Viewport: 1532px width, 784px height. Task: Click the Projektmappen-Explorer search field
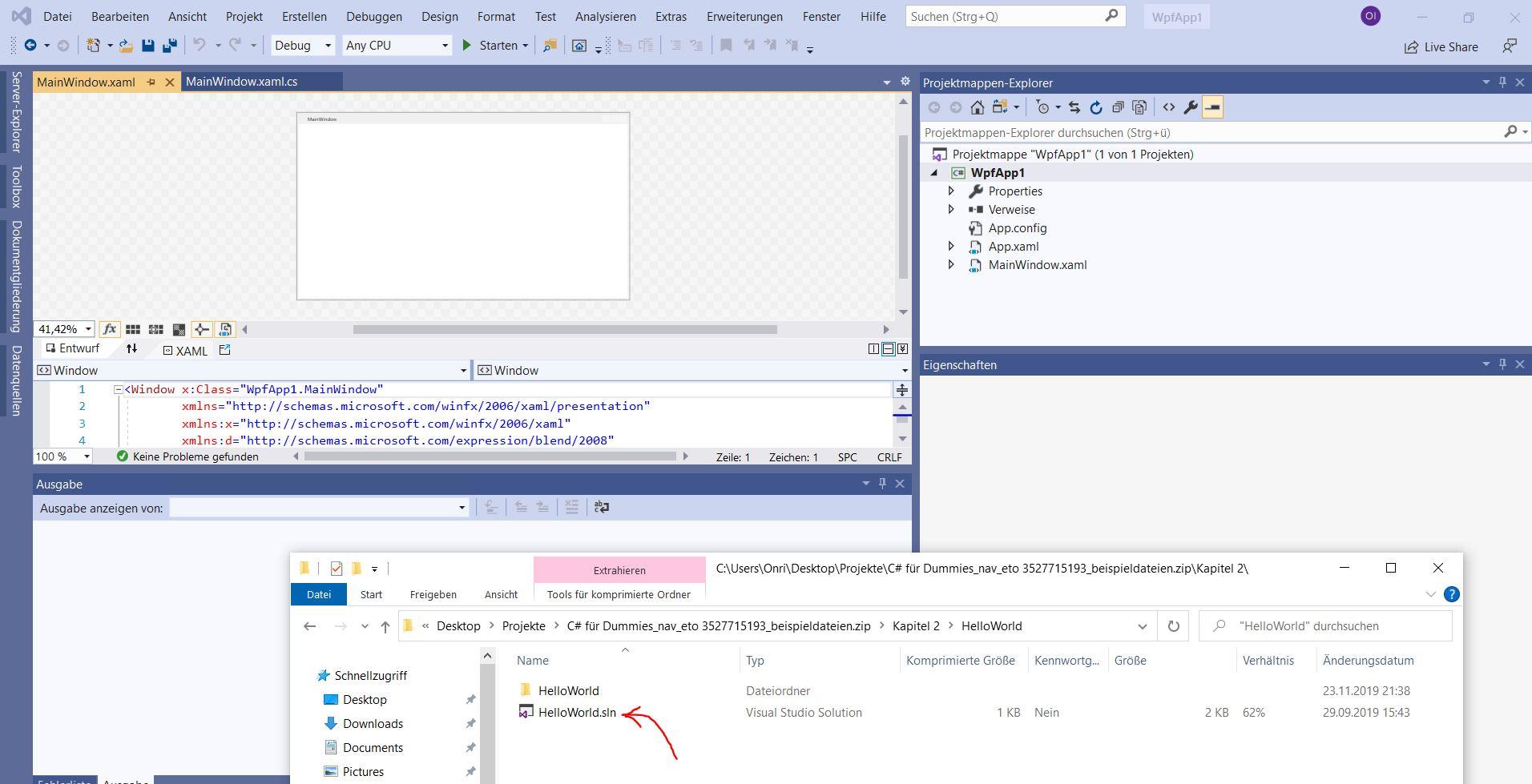pos(1225,132)
